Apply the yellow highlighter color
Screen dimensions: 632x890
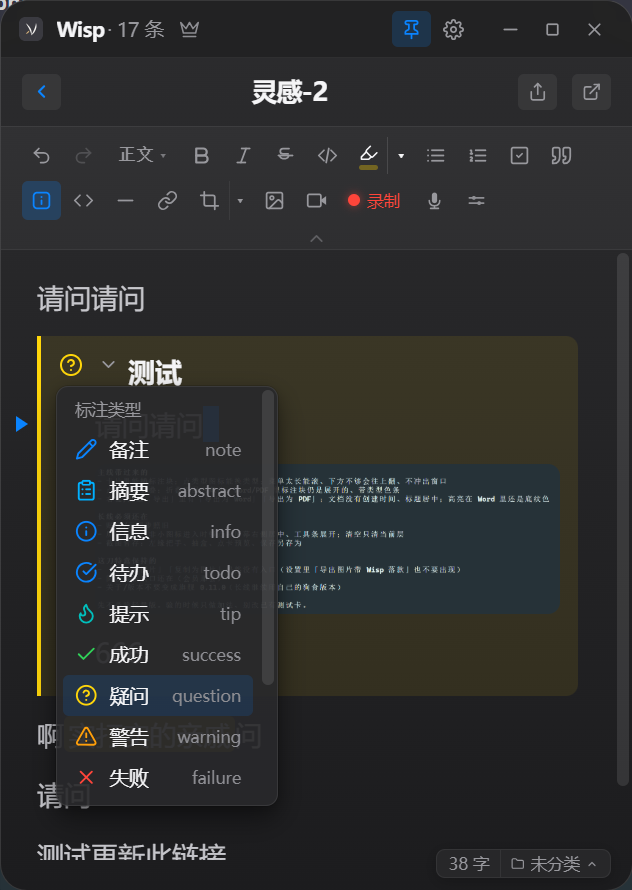369,156
